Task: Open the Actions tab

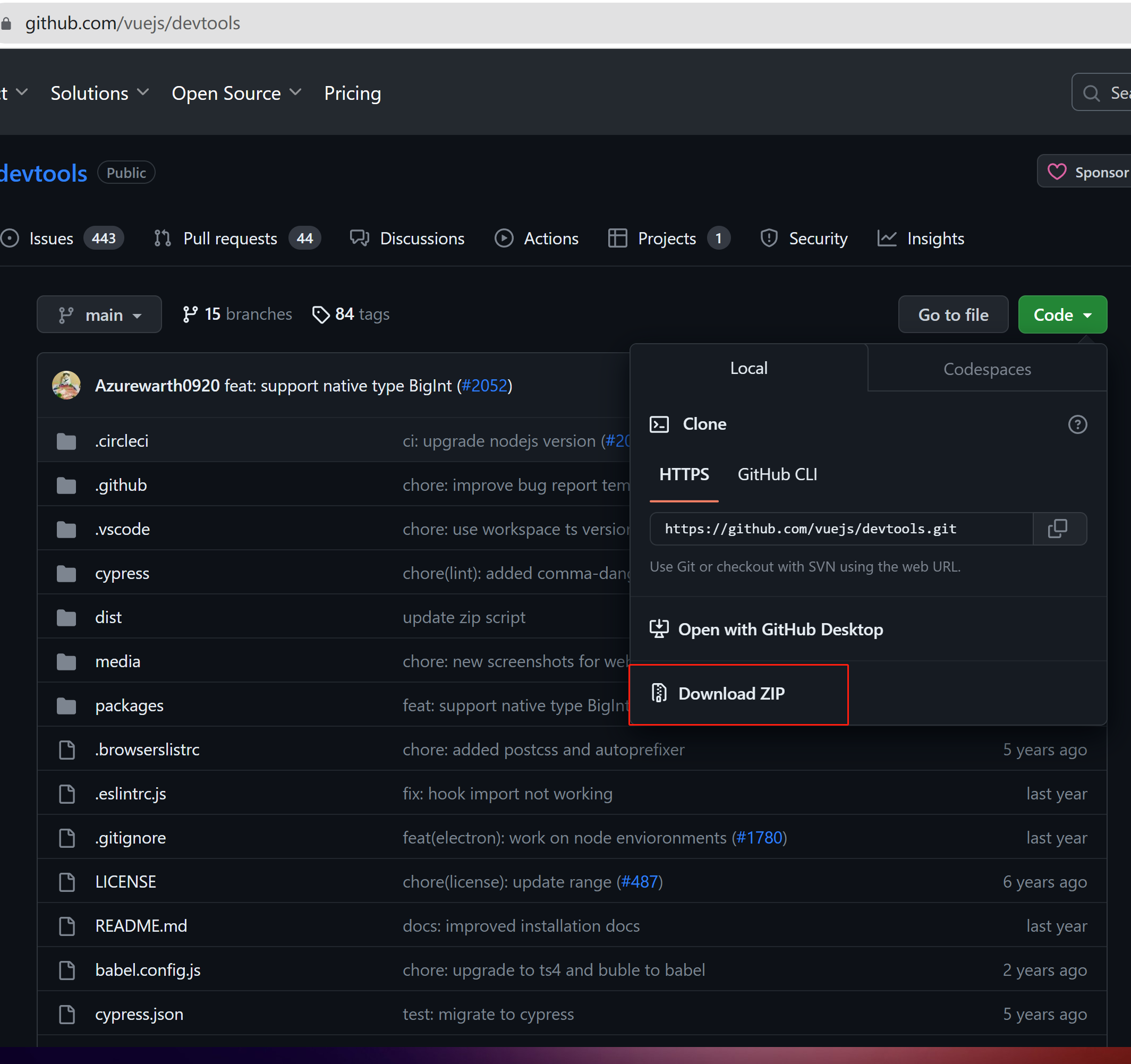Action: (537, 239)
